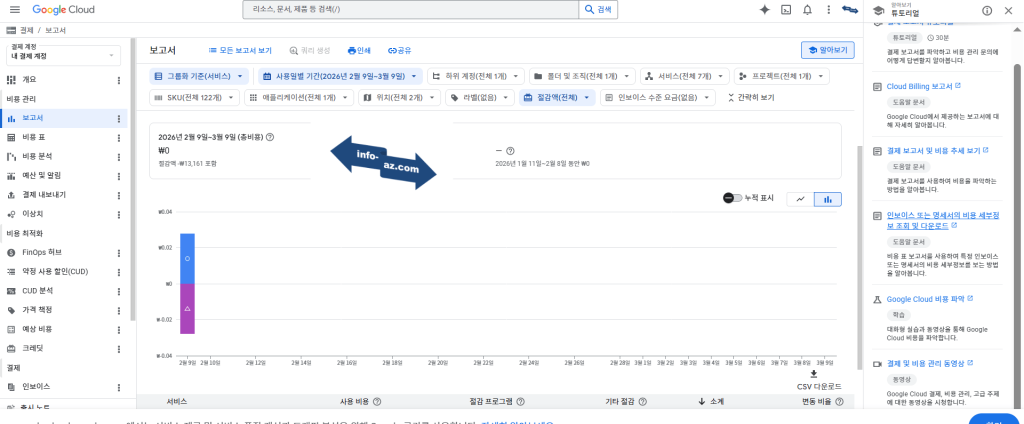Expand 라벨(없음) filter
1024x424 pixels.
click(479, 98)
